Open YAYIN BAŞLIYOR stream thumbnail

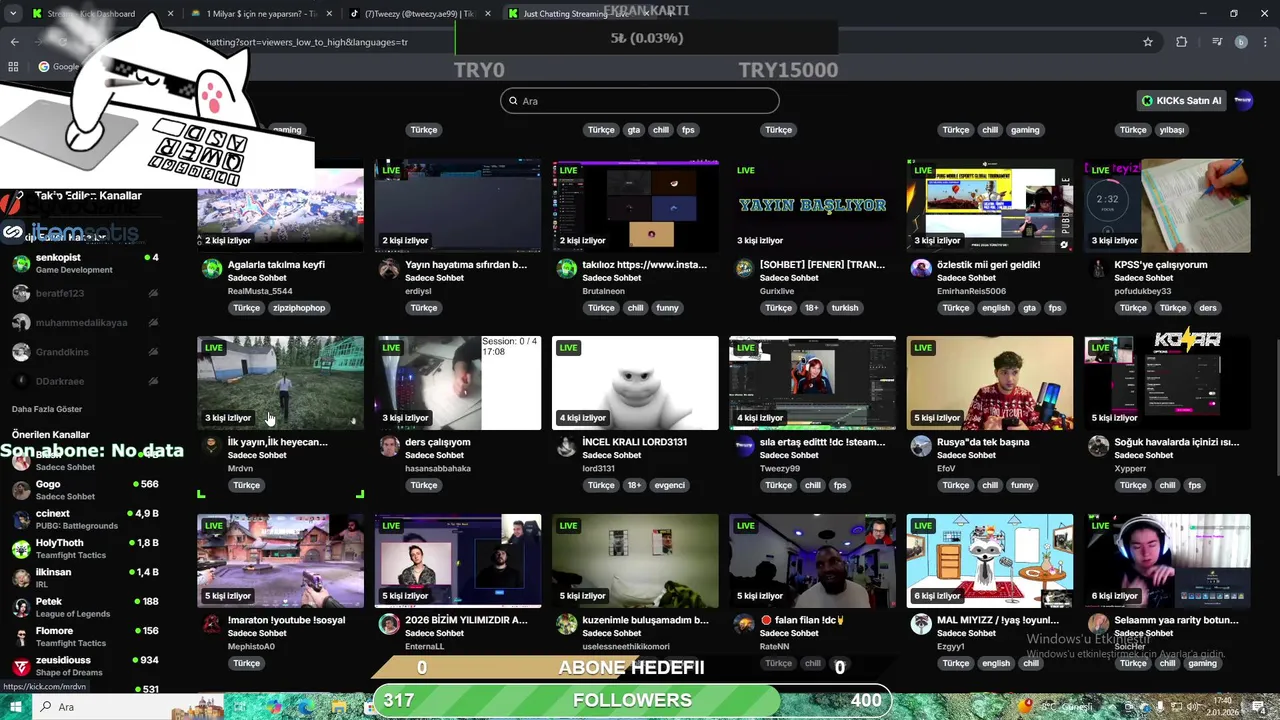click(x=812, y=205)
